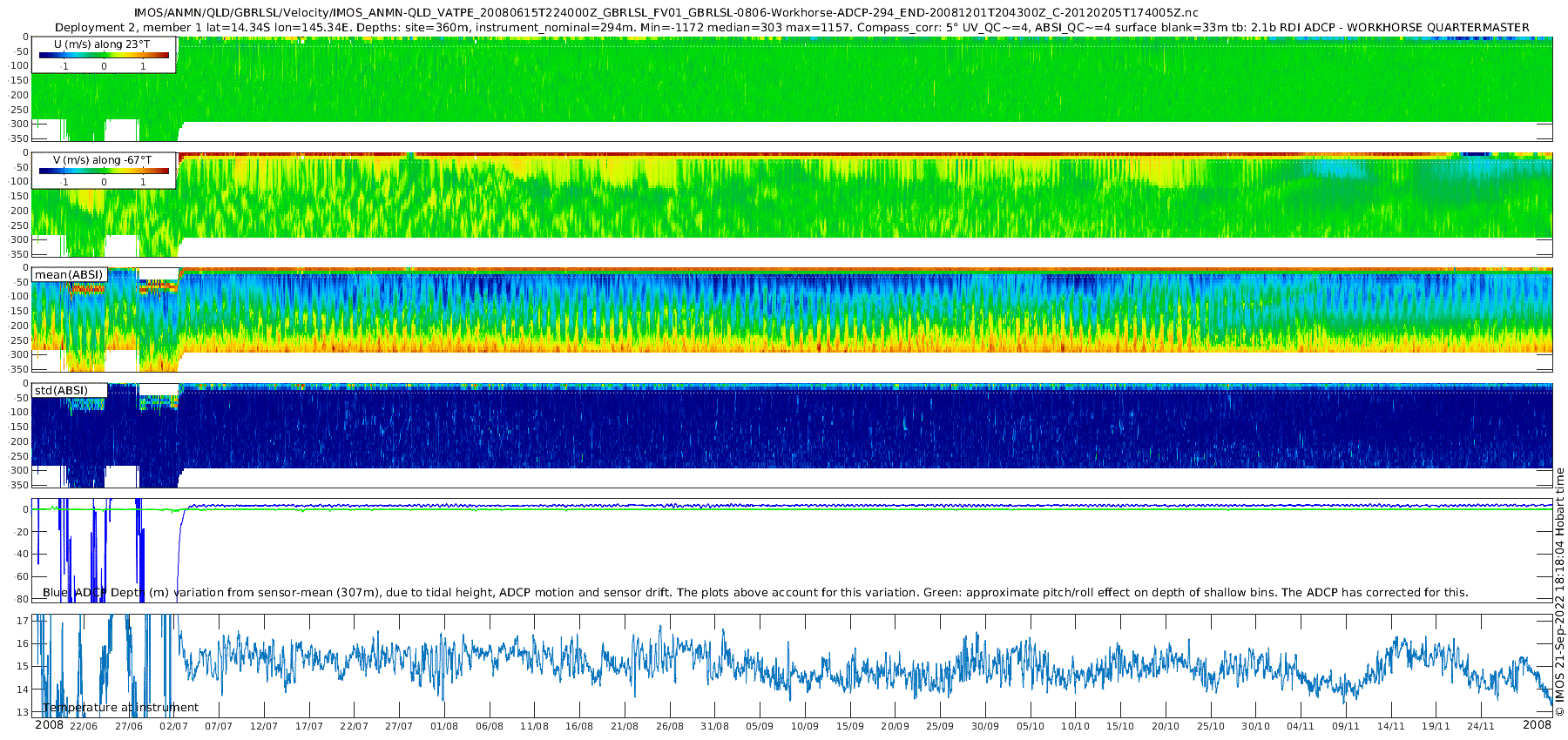Click the '22/07' date tick label
1568x740 pixels.
[x=354, y=726]
